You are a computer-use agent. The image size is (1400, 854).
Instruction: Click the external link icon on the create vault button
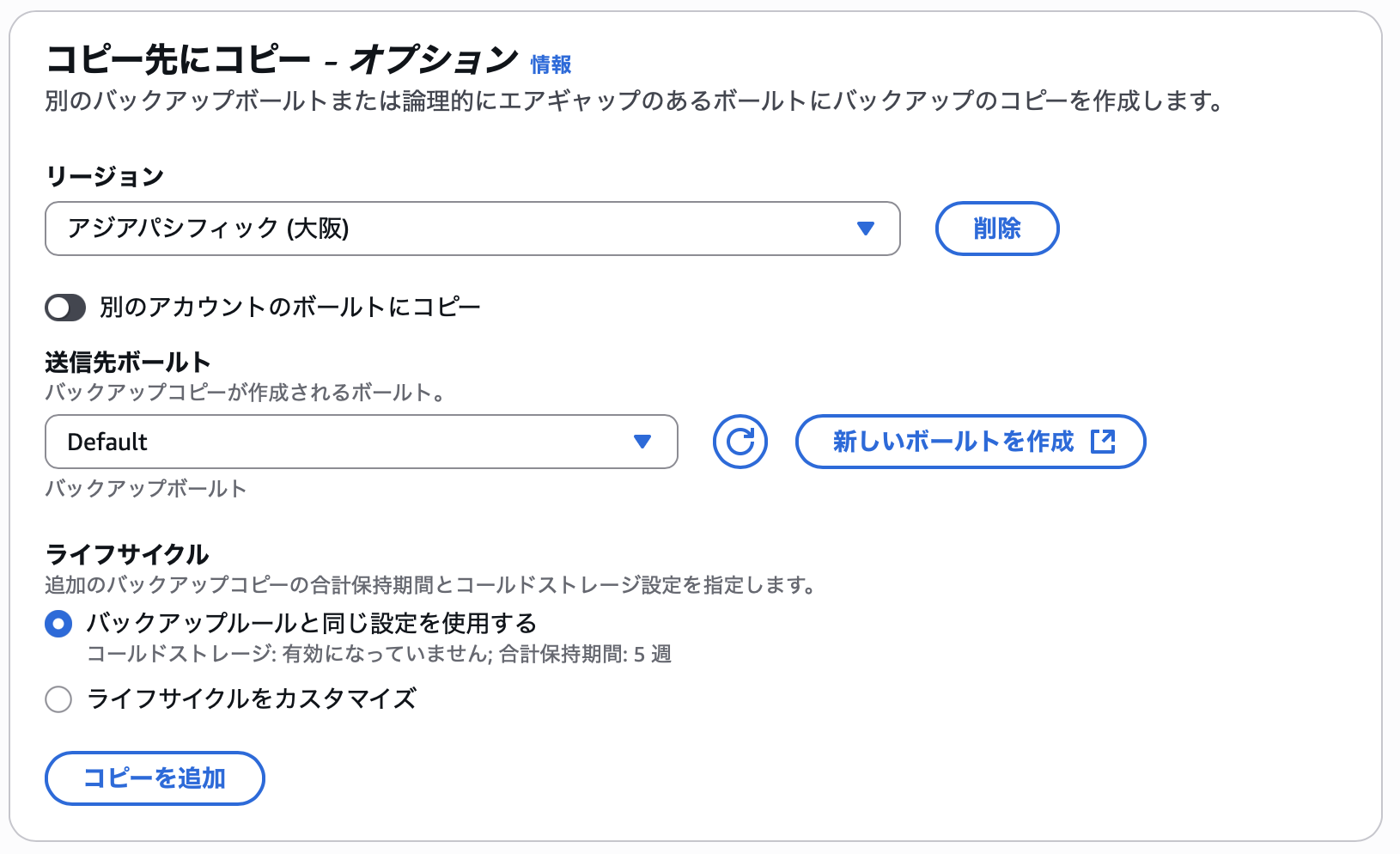pos(1103,442)
